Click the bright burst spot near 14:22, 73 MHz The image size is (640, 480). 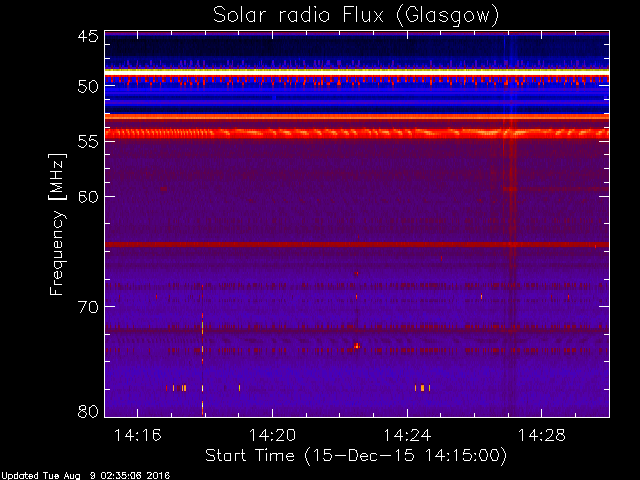click(357, 346)
